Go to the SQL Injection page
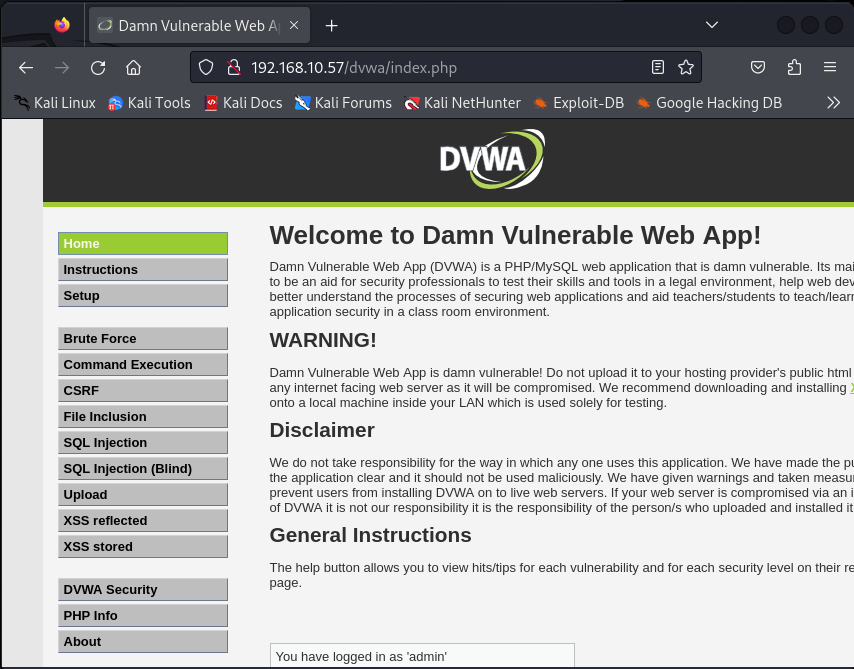This screenshot has width=854, height=669. click(x=143, y=443)
